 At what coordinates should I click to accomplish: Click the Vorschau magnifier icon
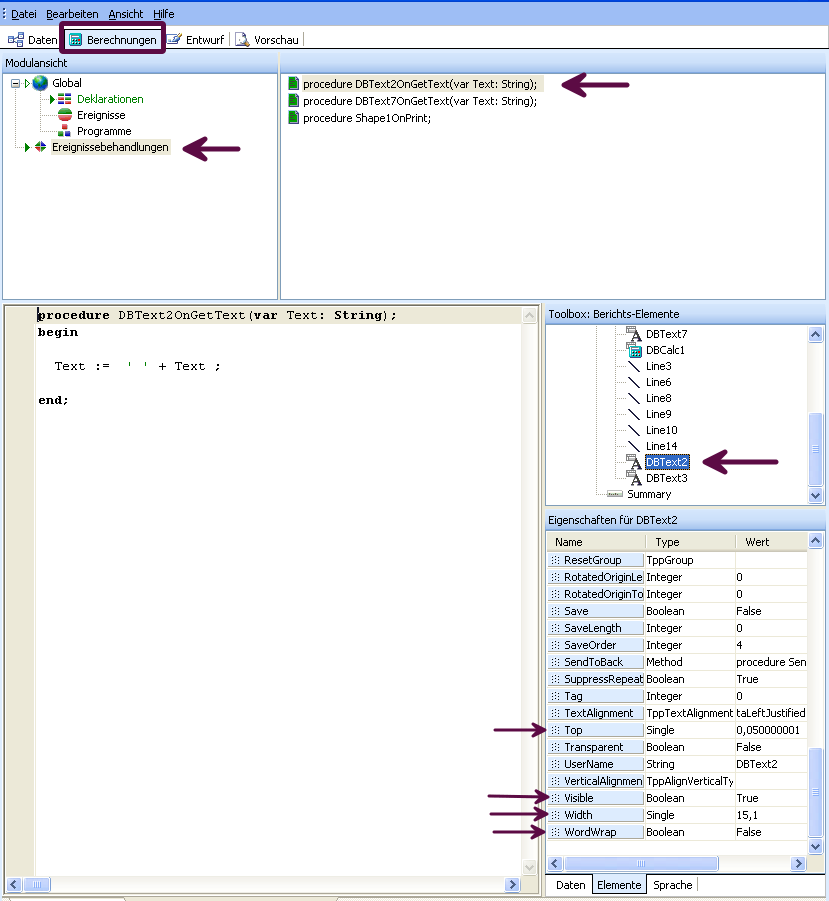click(242, 40)
